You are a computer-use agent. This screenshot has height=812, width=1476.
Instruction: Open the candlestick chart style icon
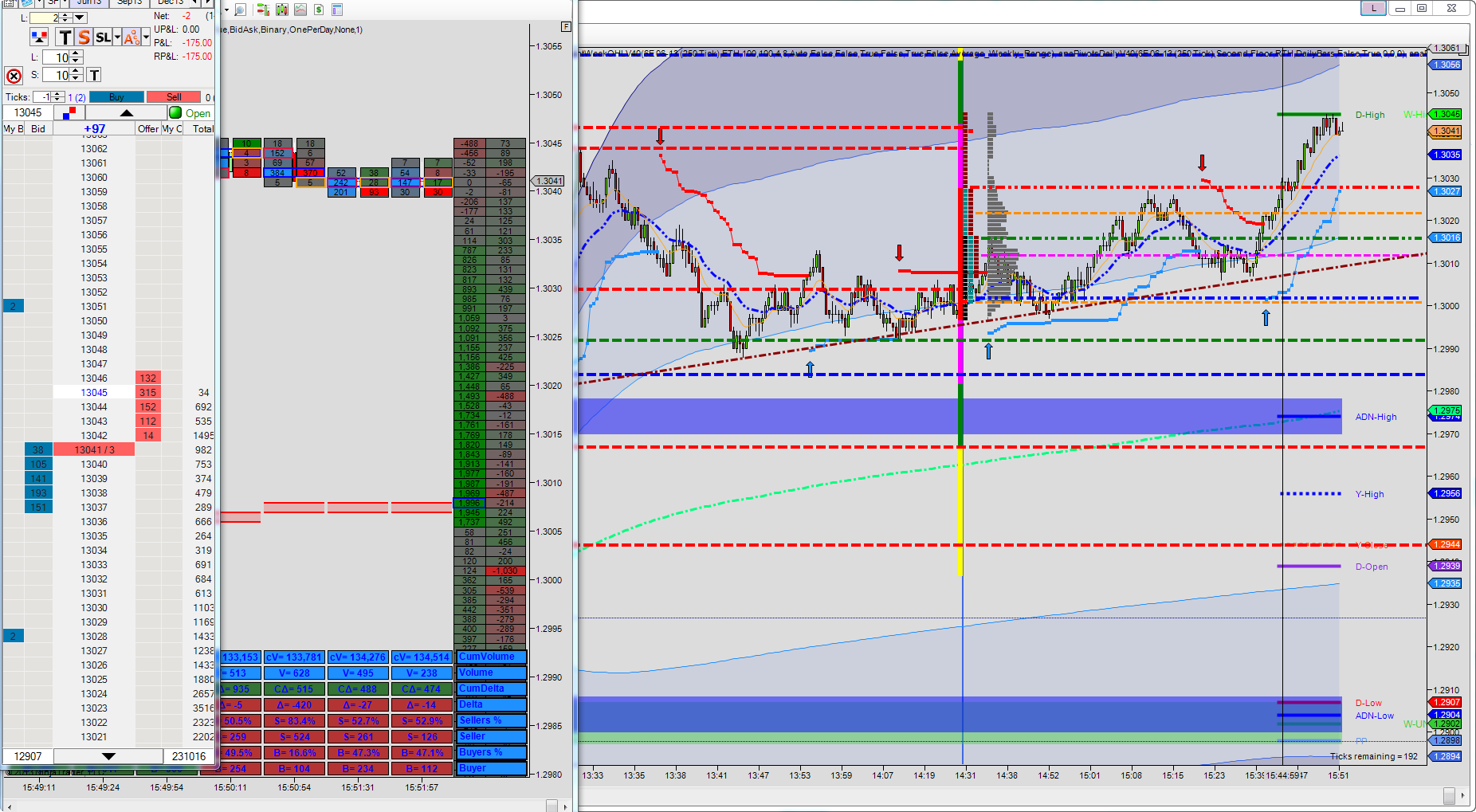point(281,10)
